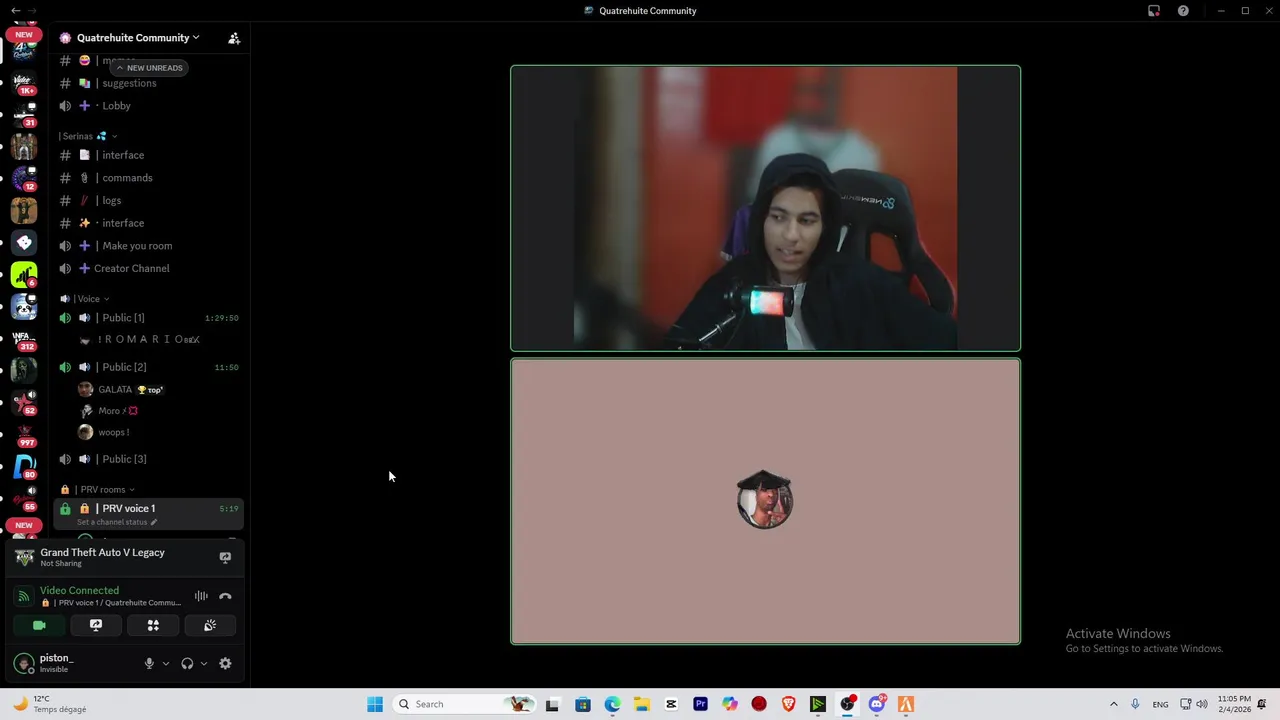Viewport: 1280px width, 720px height.
Task: Open the panda server icon
Action: (x=24, y=307)
